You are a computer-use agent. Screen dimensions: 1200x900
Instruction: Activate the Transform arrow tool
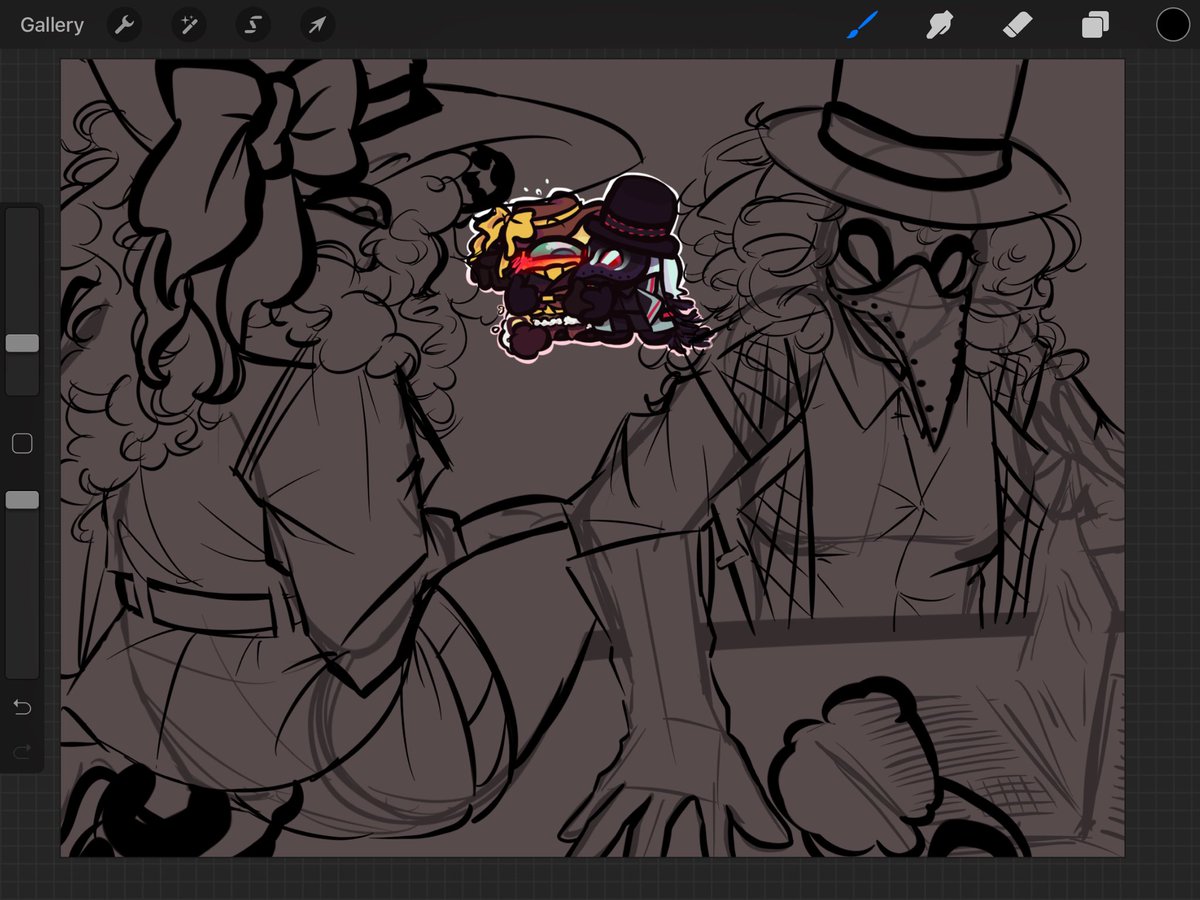[317, 25]
